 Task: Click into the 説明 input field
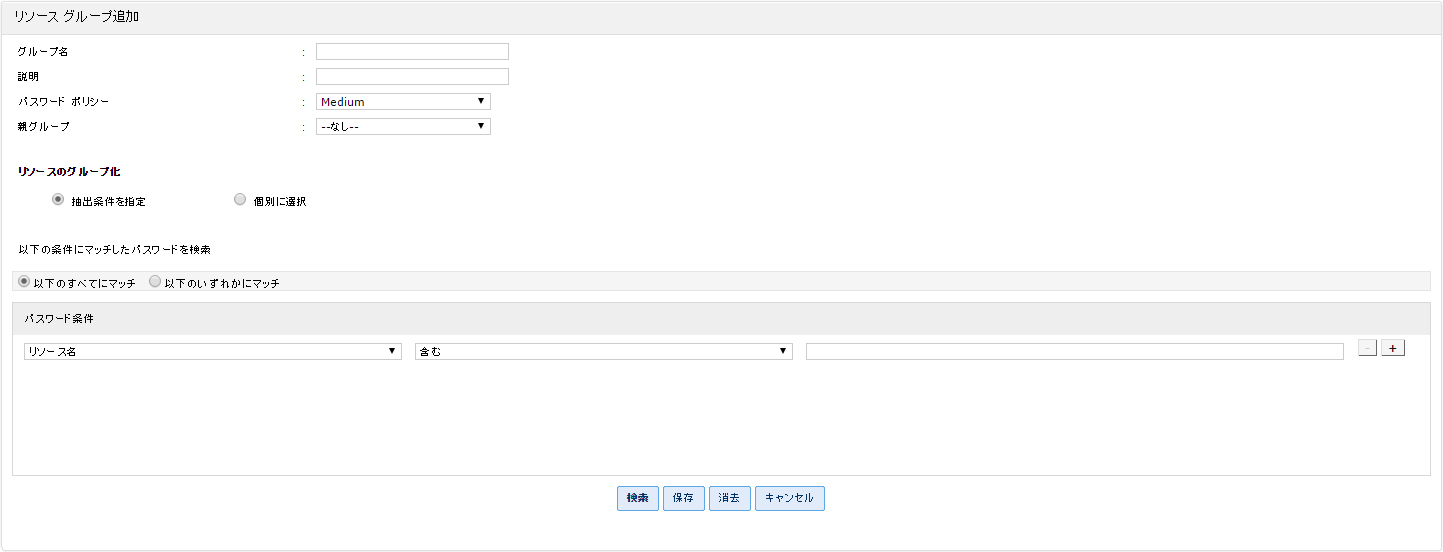point(412,76)
